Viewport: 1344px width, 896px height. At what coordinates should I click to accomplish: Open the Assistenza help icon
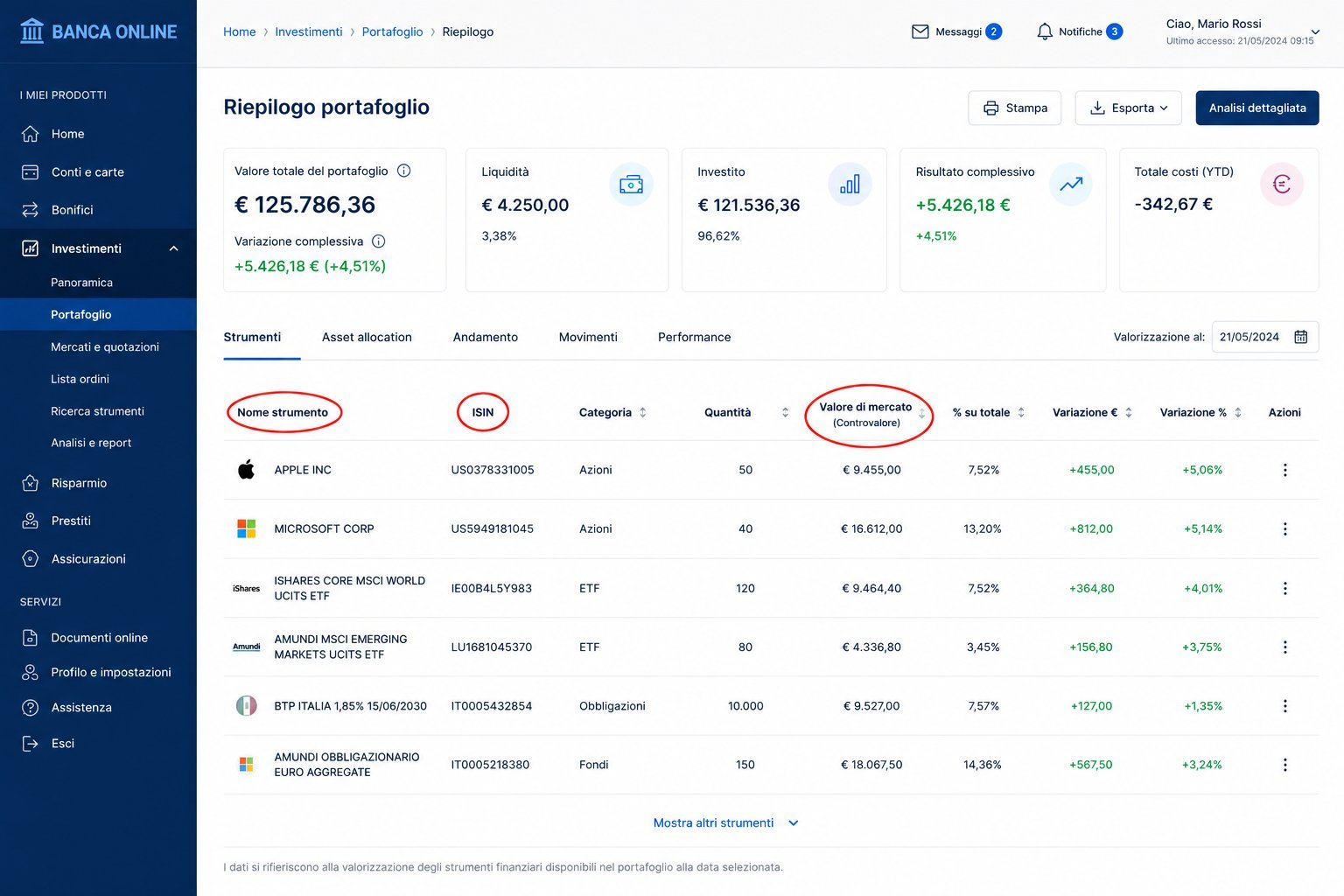(30, 708)
